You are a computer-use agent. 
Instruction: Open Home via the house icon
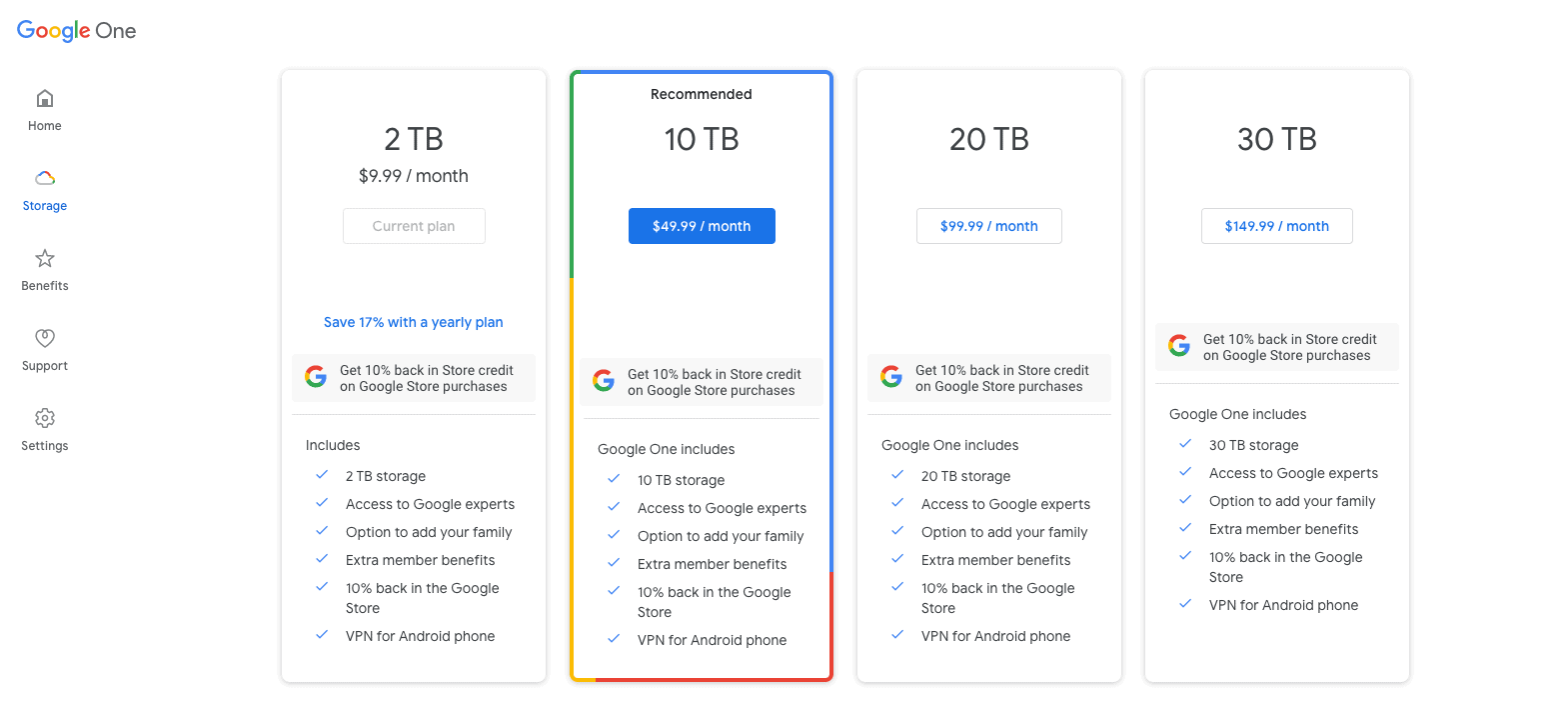click(x=45, y=98)
